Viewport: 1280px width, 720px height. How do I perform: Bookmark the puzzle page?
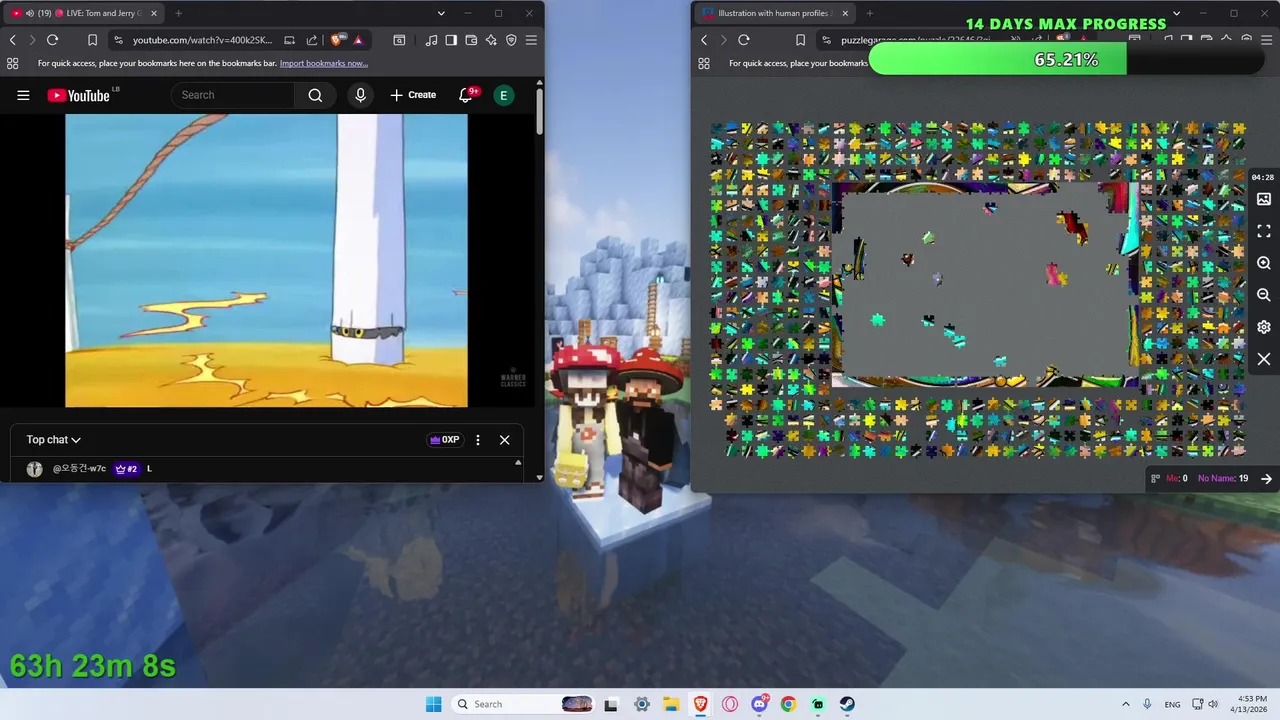(x=800, y=40)
